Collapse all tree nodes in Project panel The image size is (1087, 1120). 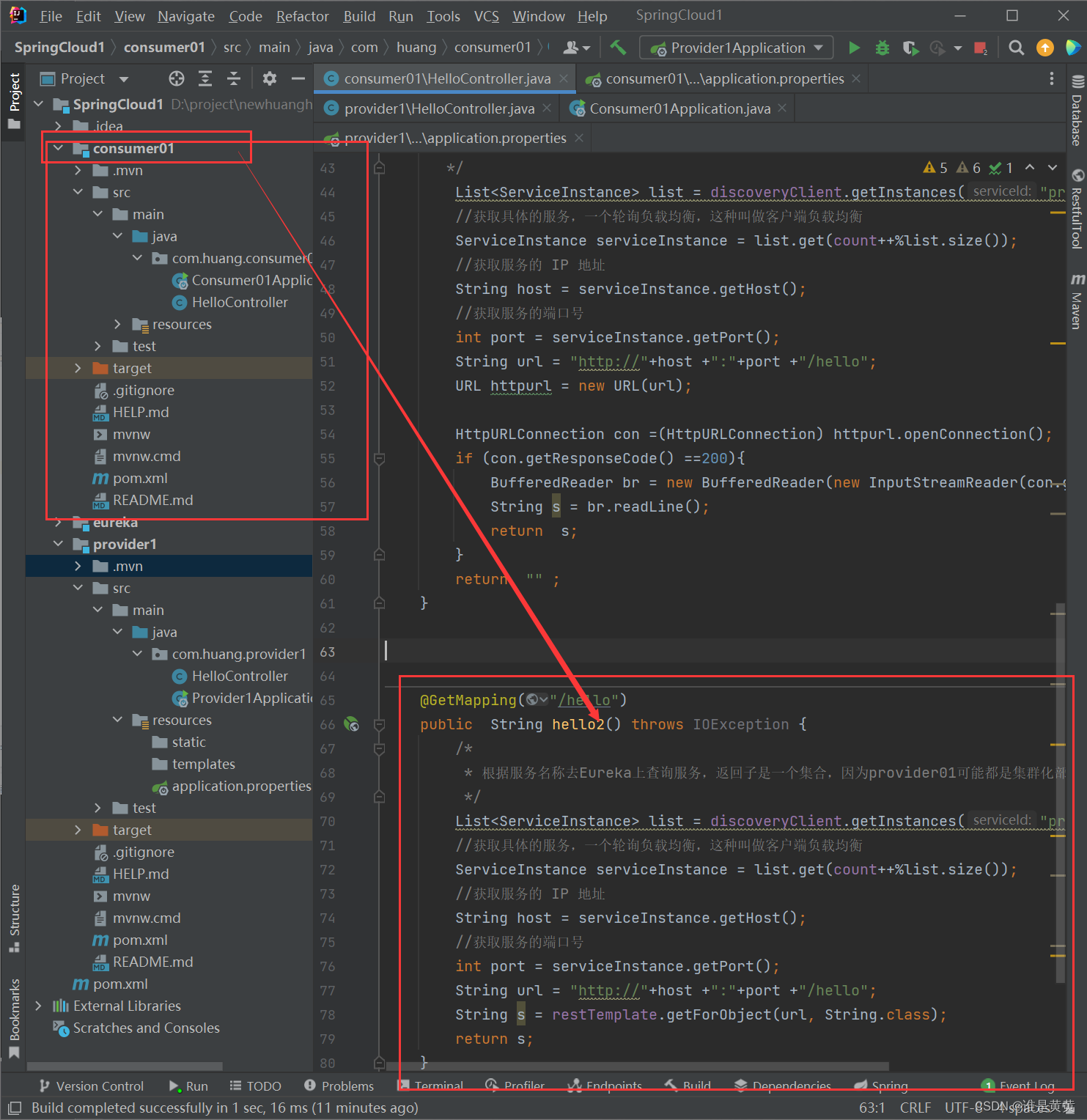point(234,78)
